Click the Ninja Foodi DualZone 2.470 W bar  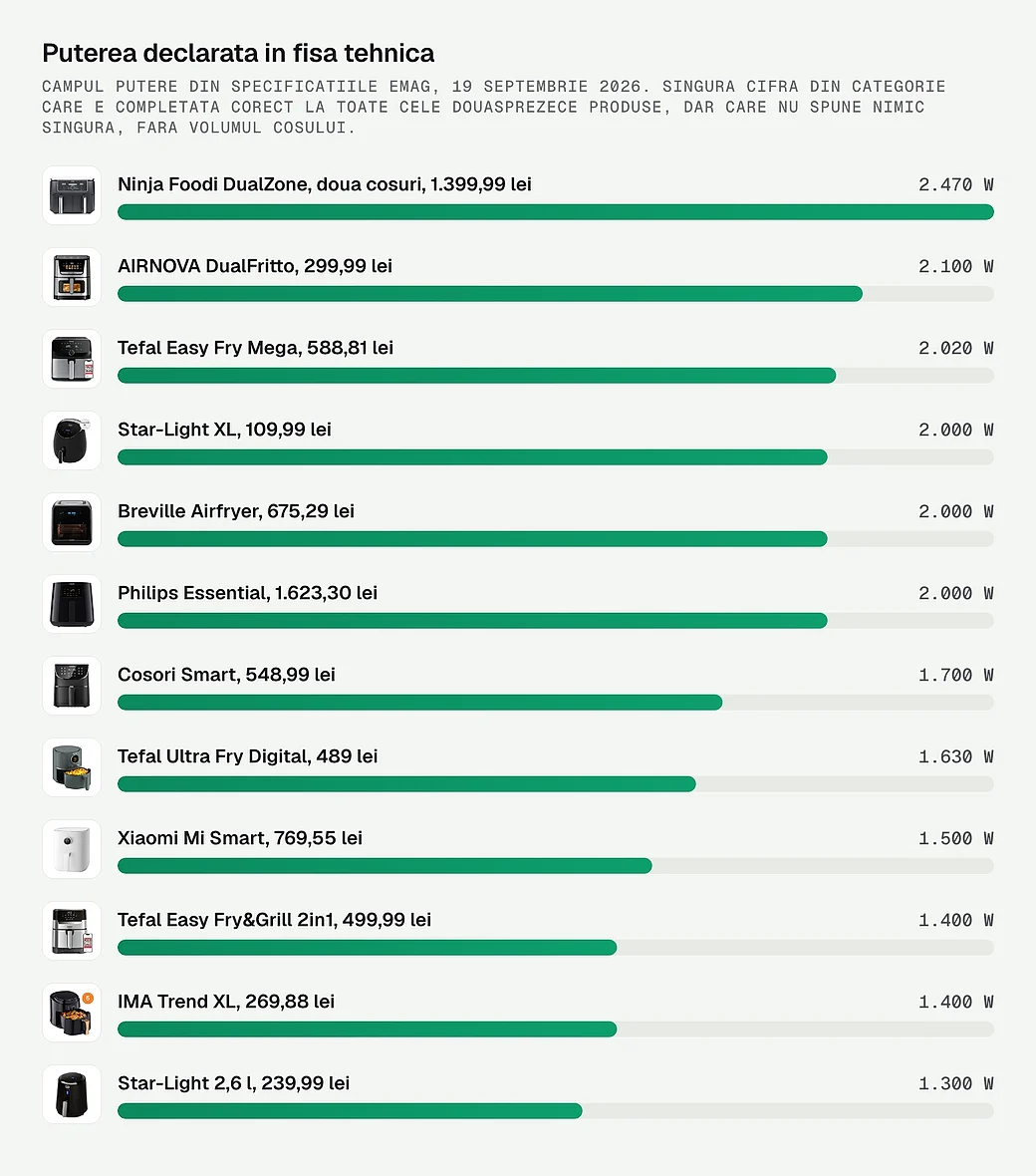(x=556, y=212)
